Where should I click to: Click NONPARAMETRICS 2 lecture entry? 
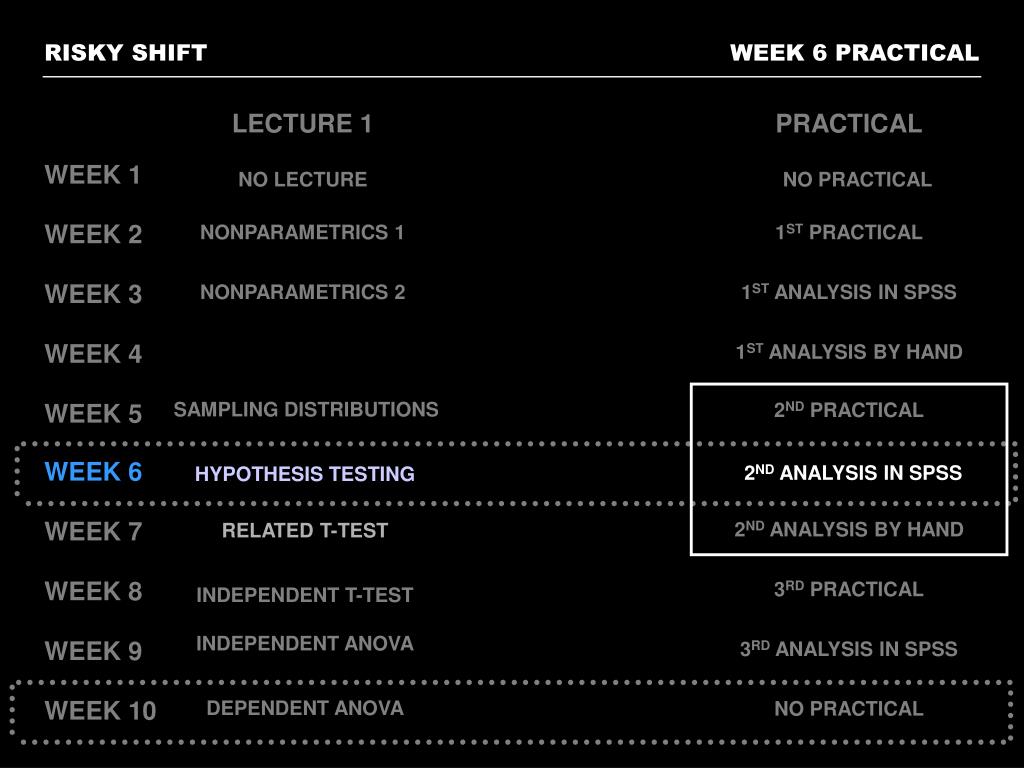[x=303, y=292]
